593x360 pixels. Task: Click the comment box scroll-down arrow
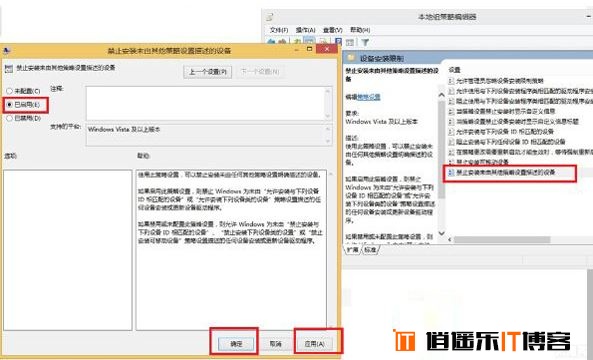(x=328, y=116)
